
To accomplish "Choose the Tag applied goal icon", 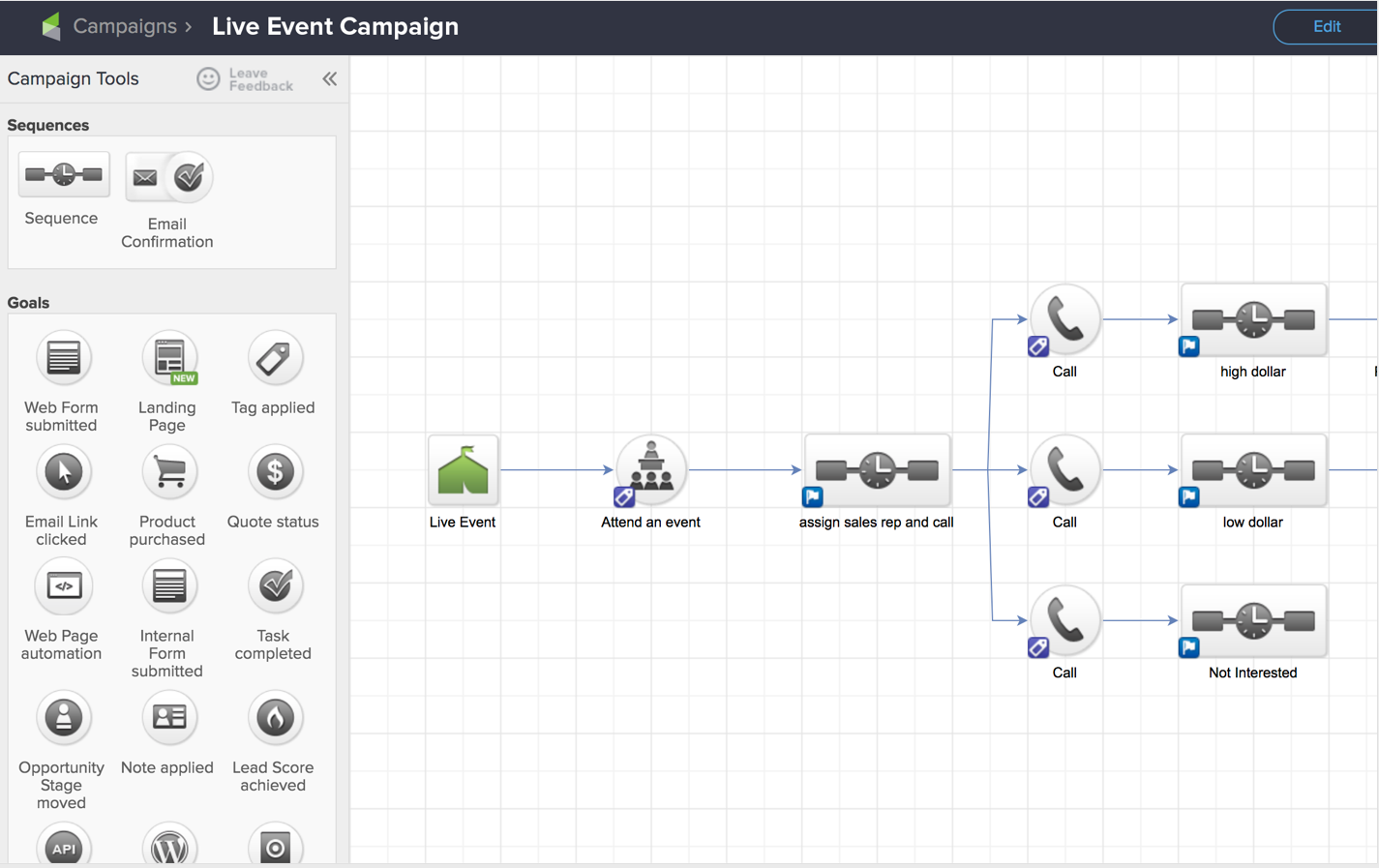I will 275,358.
